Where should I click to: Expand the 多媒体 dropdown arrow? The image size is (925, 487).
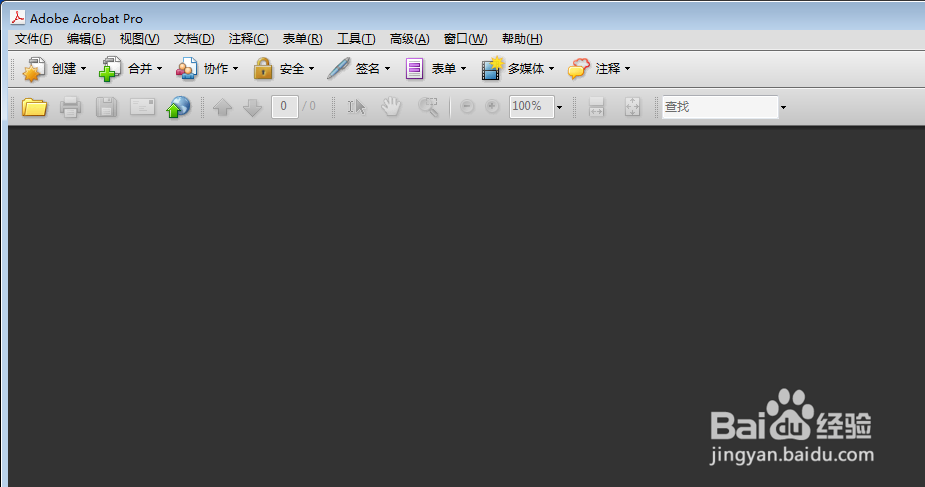point(551,69)
